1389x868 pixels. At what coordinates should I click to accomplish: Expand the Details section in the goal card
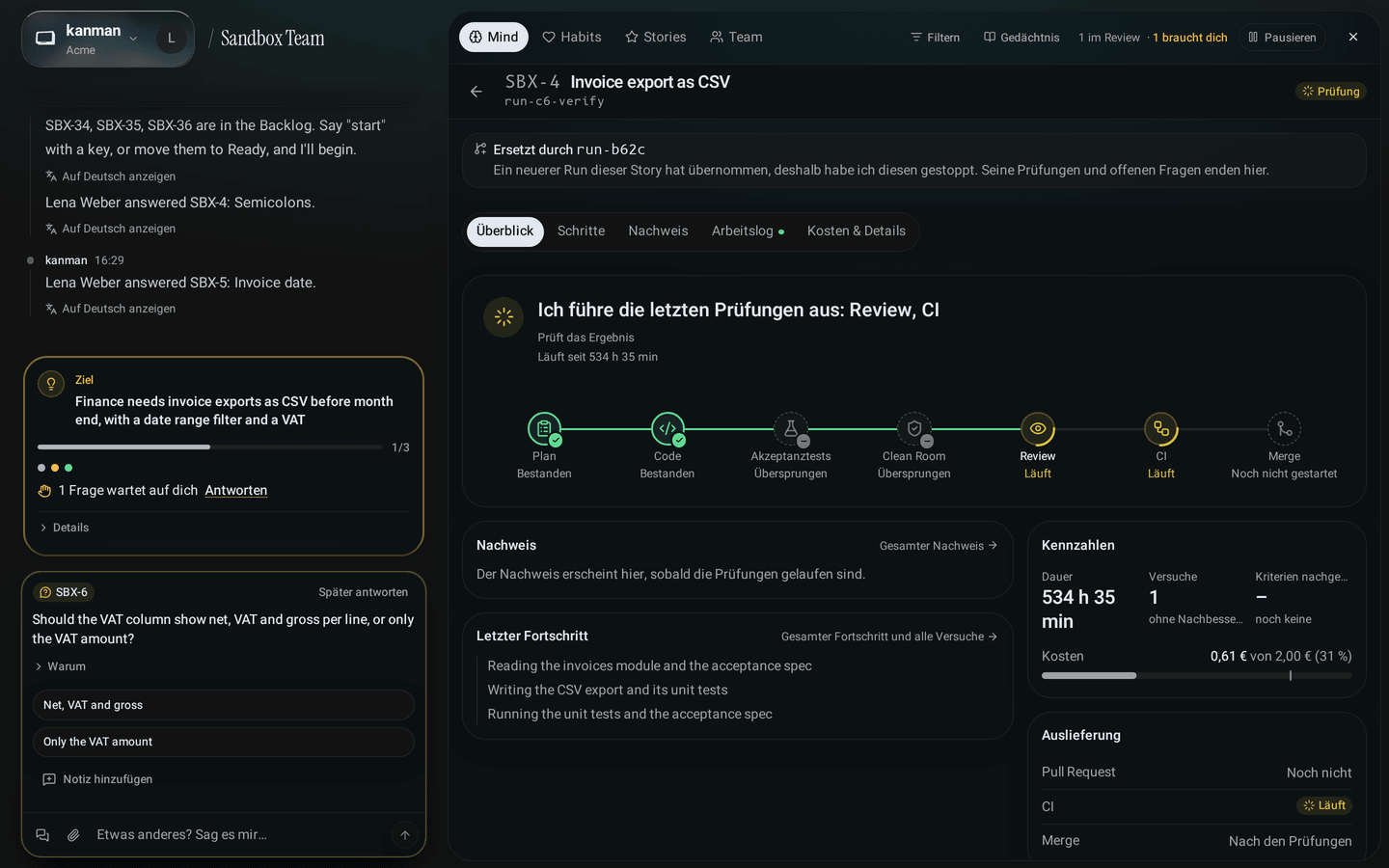pos(65,528)
